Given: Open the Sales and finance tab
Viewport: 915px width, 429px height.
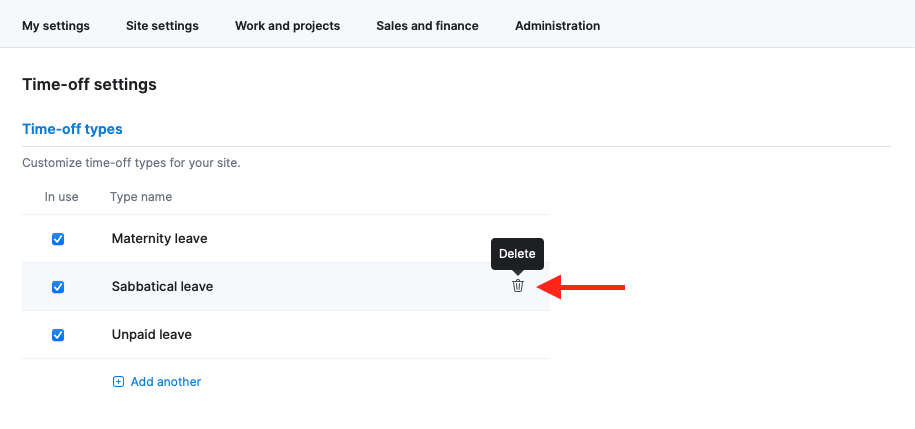Looking at the screenshot, I should pos(427,26).
